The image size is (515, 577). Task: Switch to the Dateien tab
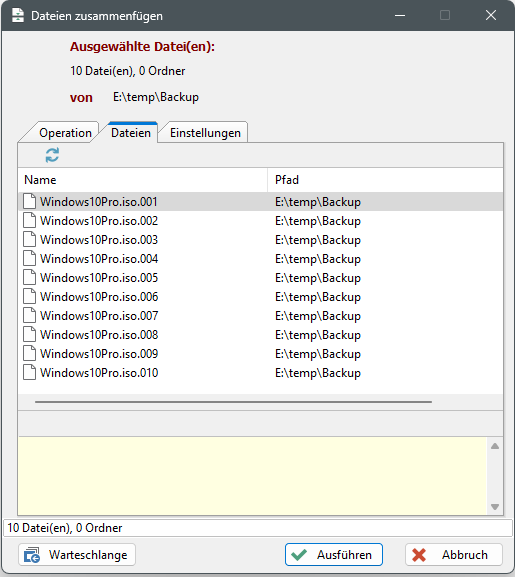pyautogui.click(x=131, y=132)
